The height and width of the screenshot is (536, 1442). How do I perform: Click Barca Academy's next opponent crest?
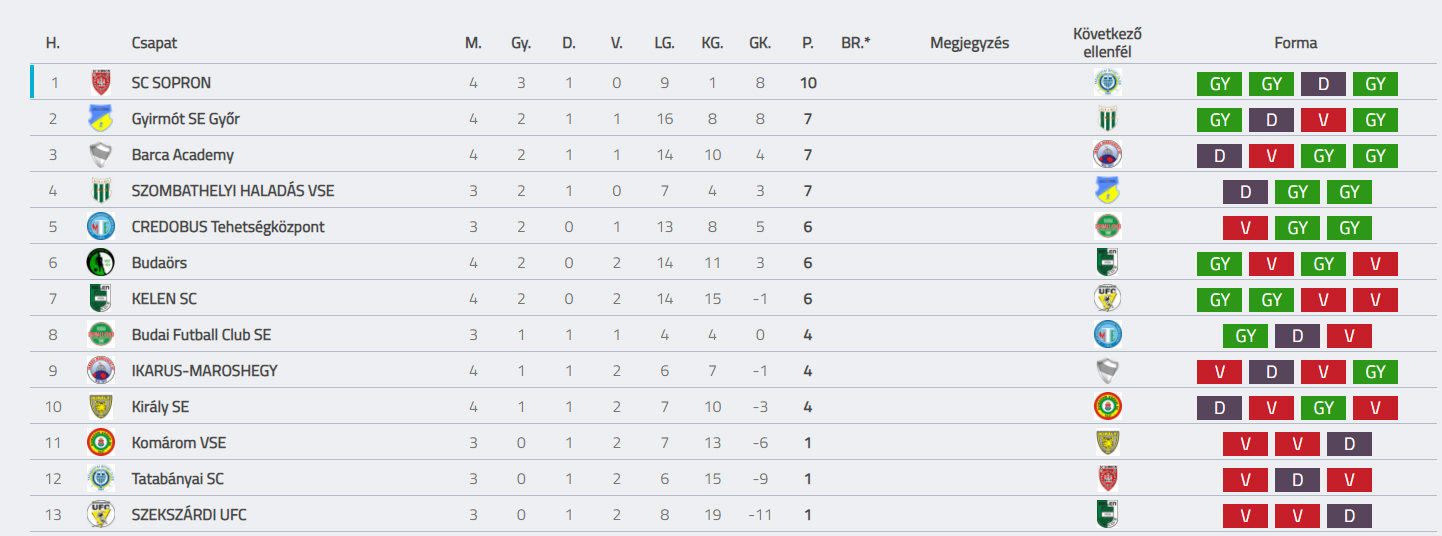[1107, 155]
